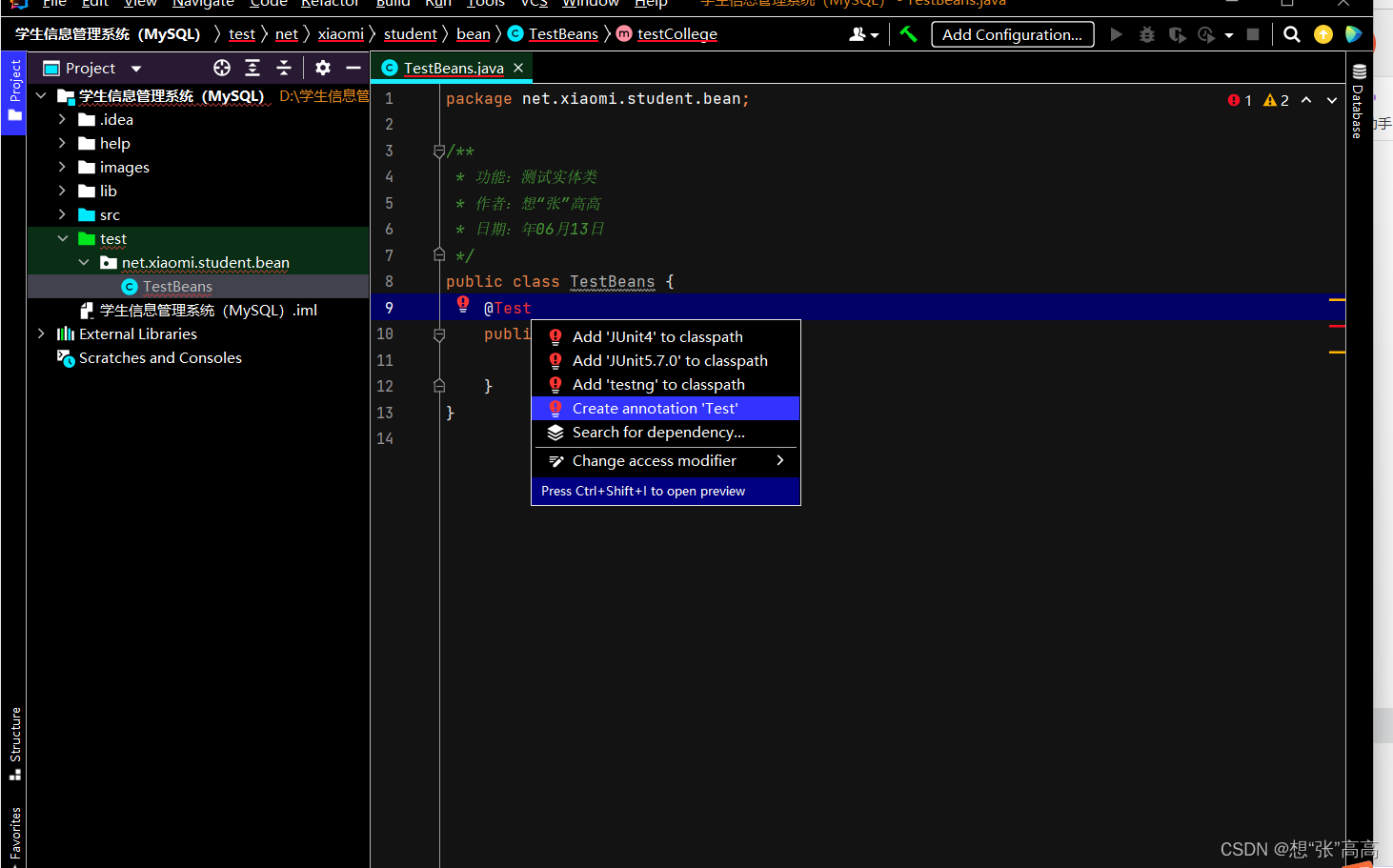The width and height of the screenshot is (1393, 868).
Task: Open the run configurations dropdown arrow
Action: tap(1229, 35)
